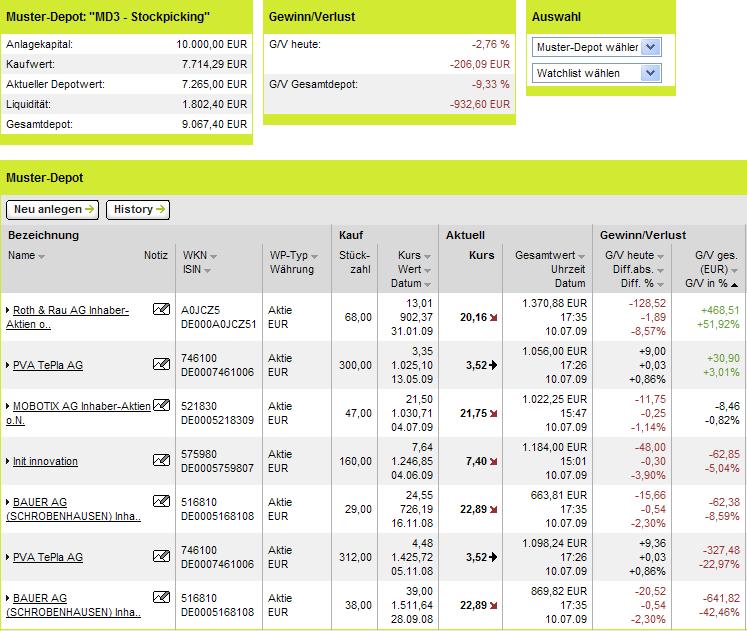Click the Anlagekapital value 10.000,00 EUR
747x631 pixels.
(212, 44)
